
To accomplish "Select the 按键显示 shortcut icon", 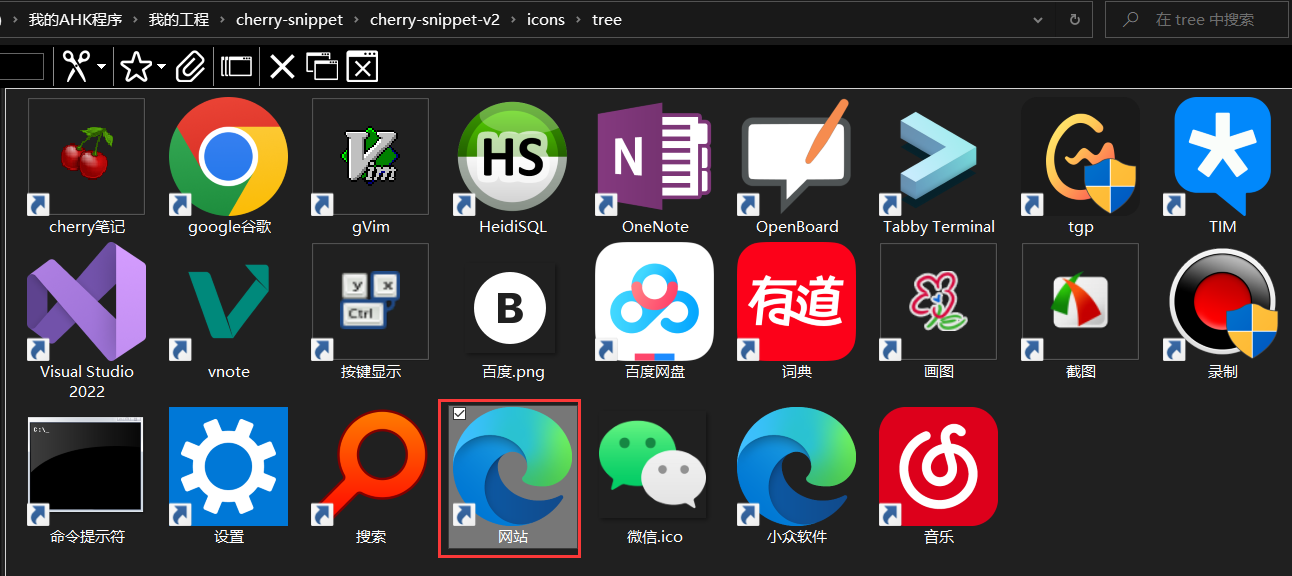I will (370, 301).
